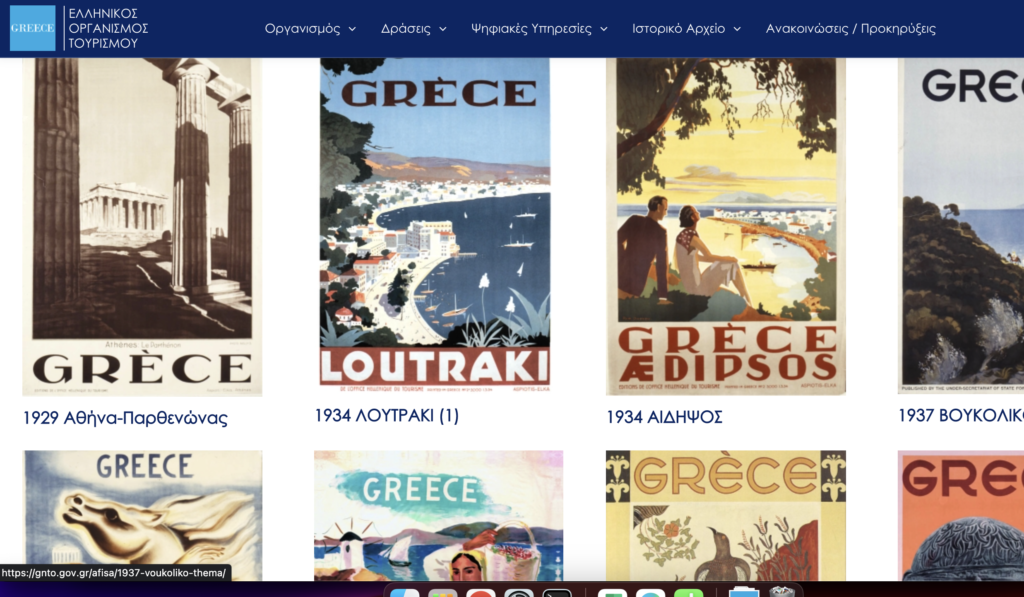The width and height of the screenshot is (1024, 597).
Task: Open the 1937 ΒΟΥΚΟΛΙΚΟ caption link
Action: tap(960, 415)
